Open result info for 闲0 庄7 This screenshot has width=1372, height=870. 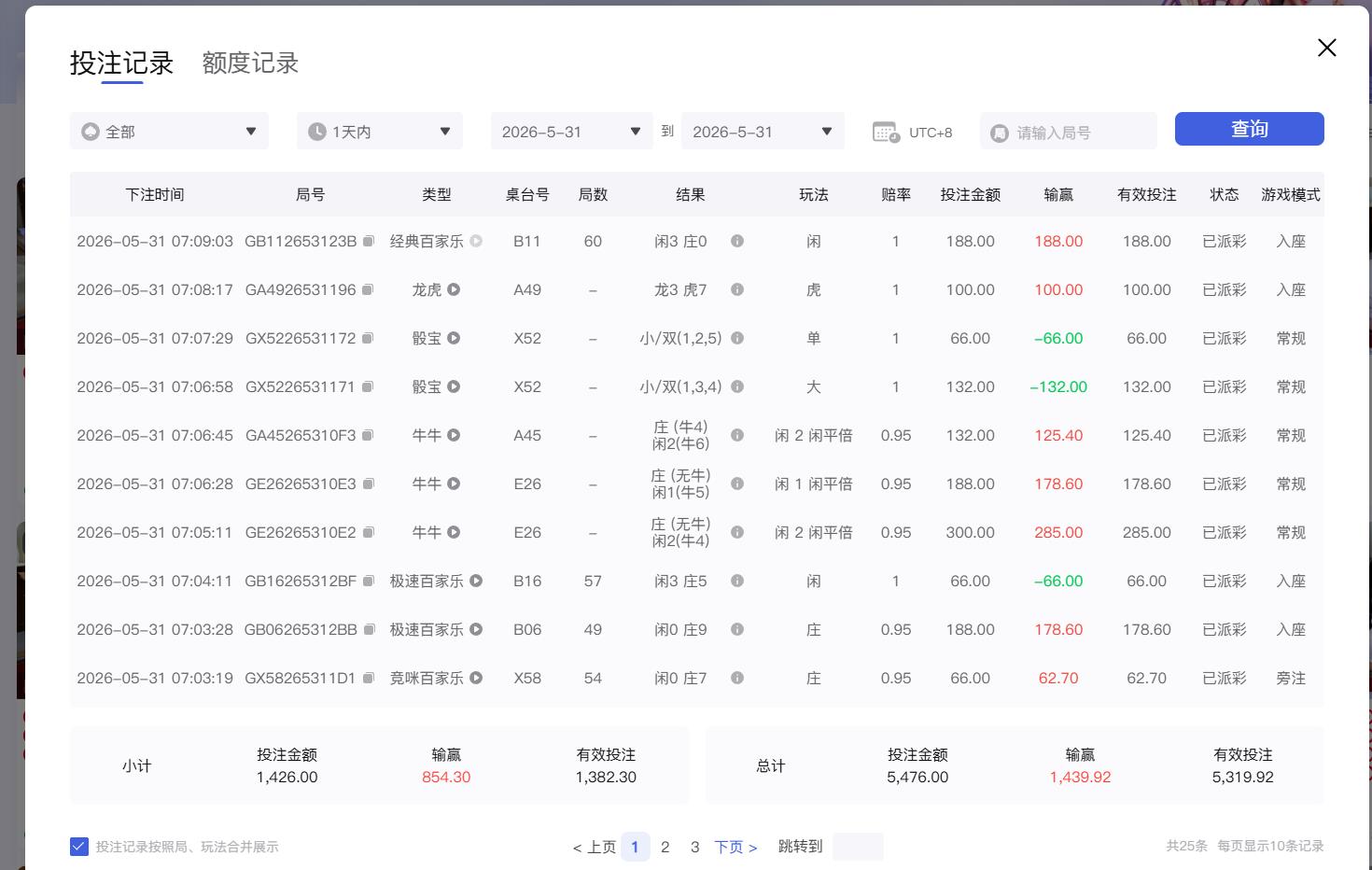click(737, 678)
